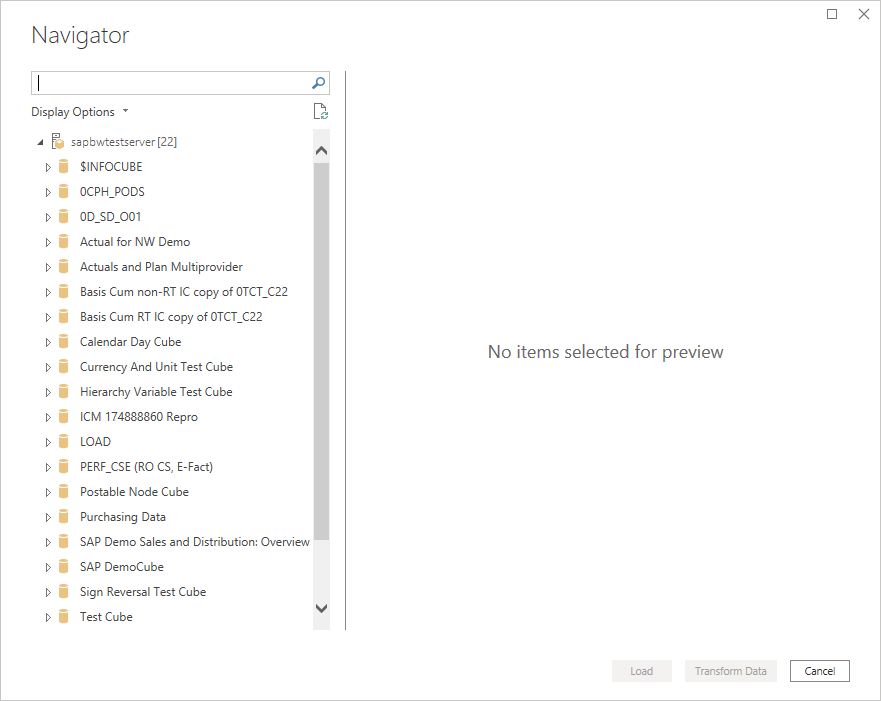
Task: Expand the Sign Reversal Test Cube
Action: pos(48,591)
